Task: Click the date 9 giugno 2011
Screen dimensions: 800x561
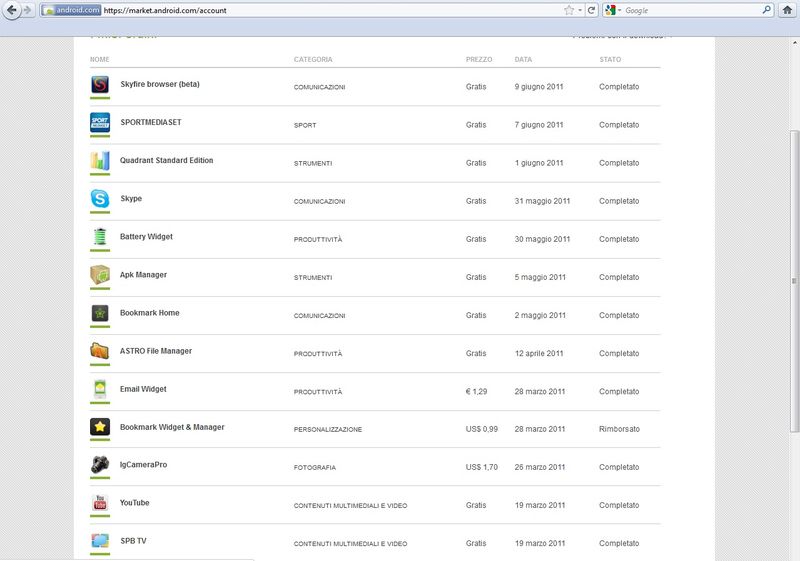Action: click(x=539, y=87)
